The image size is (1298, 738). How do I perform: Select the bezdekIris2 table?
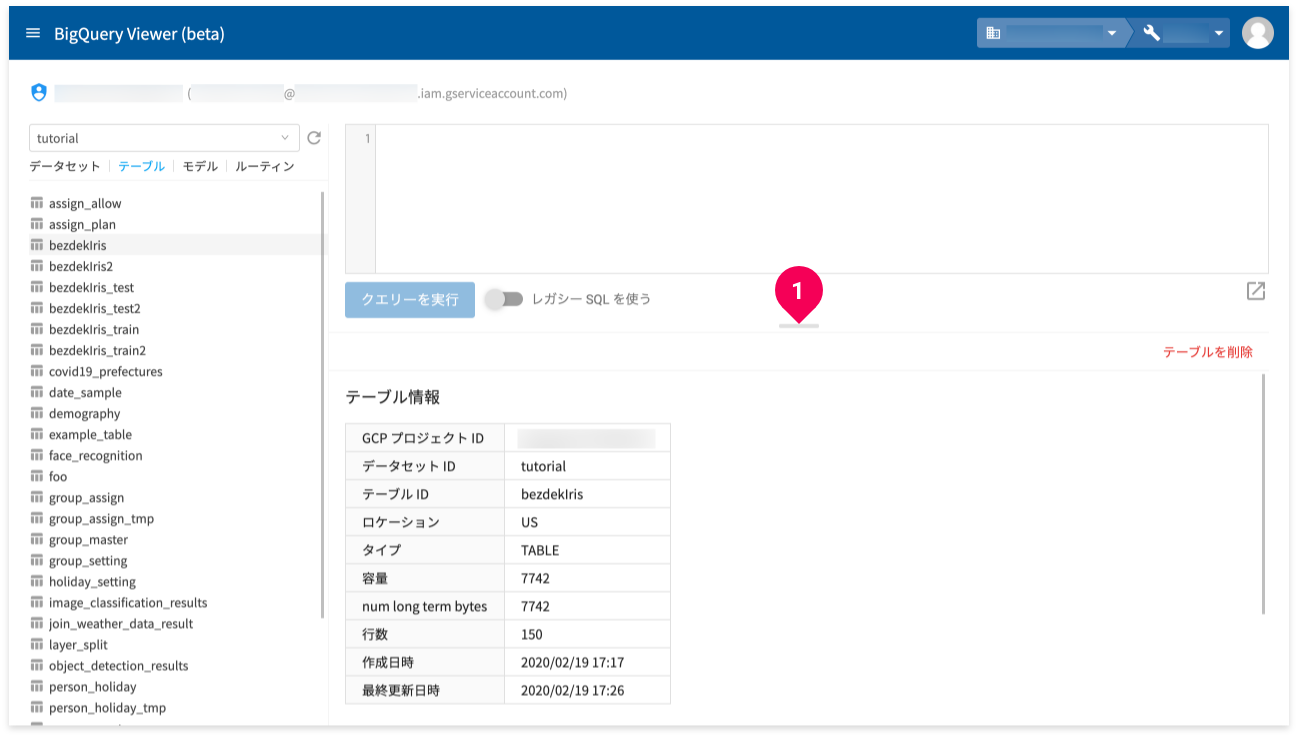[81, 266]
